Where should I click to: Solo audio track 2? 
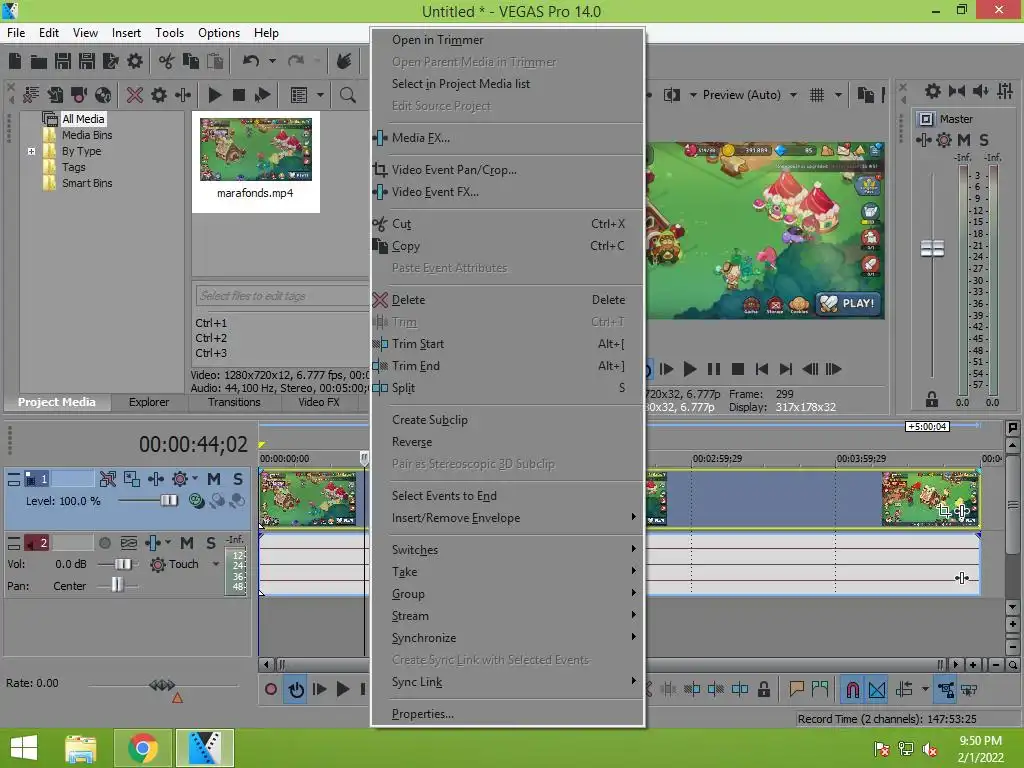210,543
